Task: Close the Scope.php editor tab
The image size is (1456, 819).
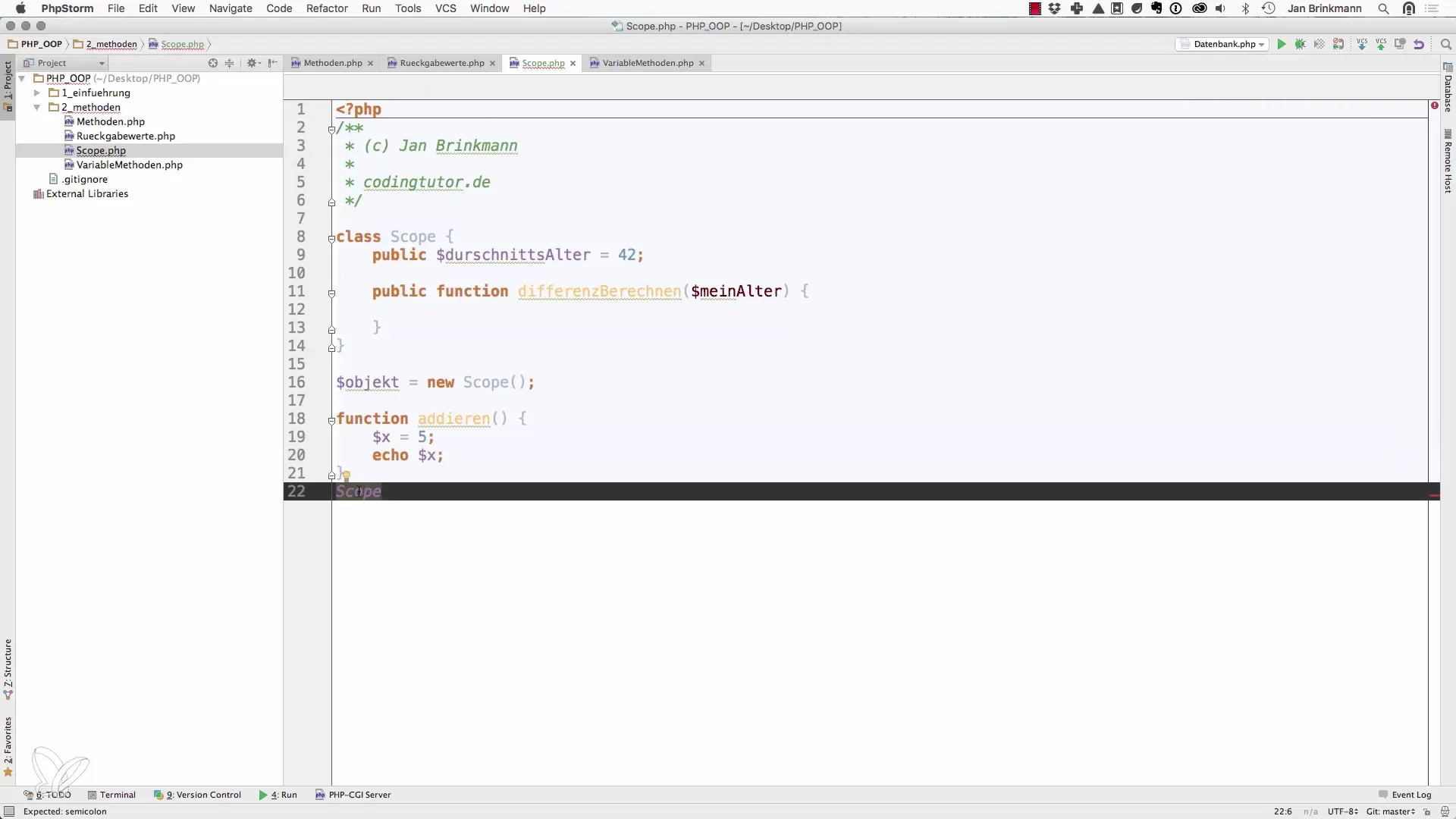Action: pyautogui.click(x=573, y=63)
